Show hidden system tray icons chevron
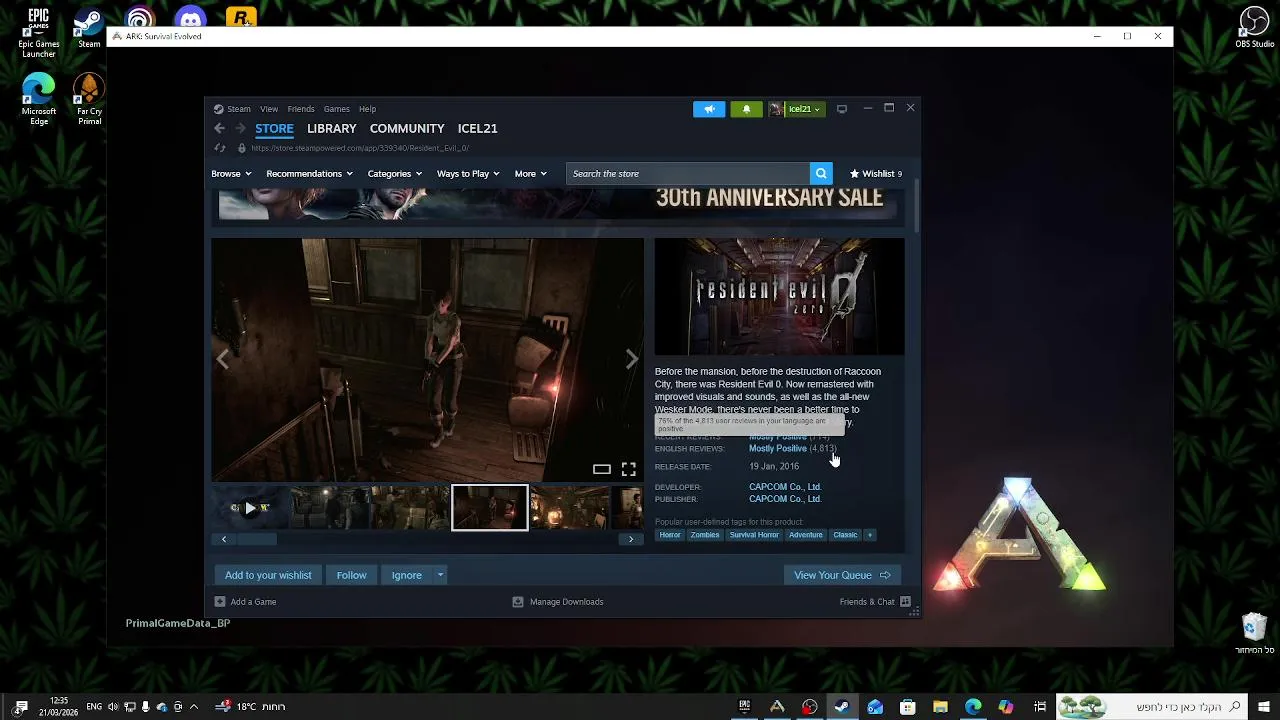This screenshot has height=720, width=1280. coord(194,707)
